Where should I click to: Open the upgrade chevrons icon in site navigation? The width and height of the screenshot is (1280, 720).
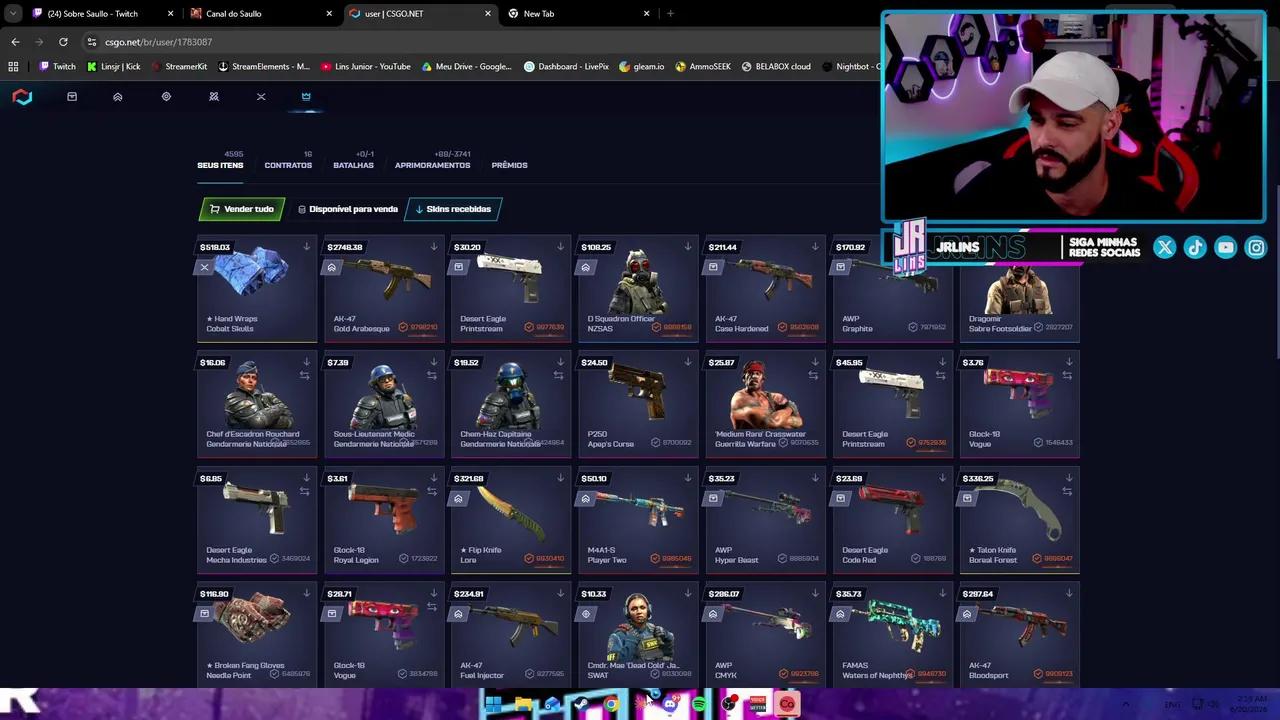(x=118, y=97)
